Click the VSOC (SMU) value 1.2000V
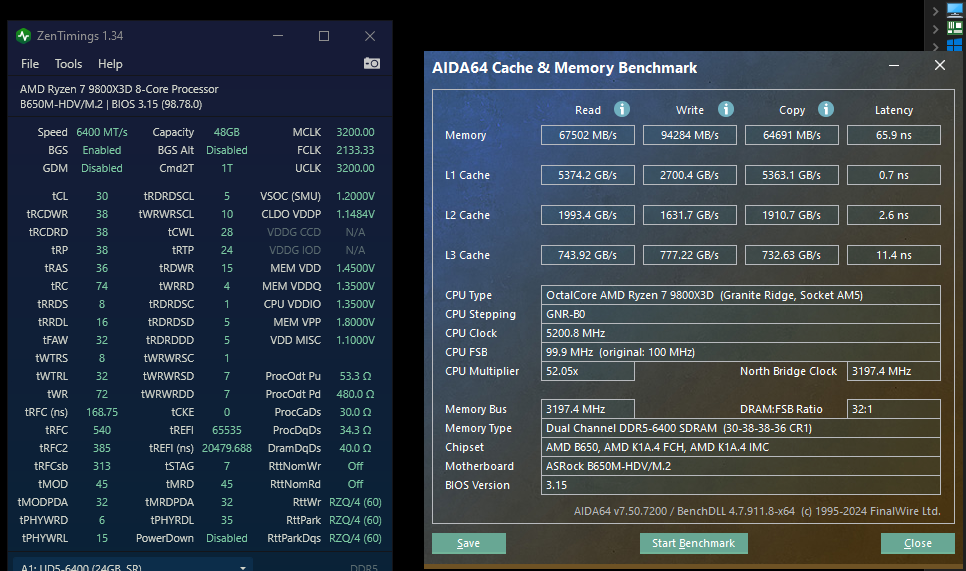The width and height of the screenshot is (966, 571). click(355, 196)
